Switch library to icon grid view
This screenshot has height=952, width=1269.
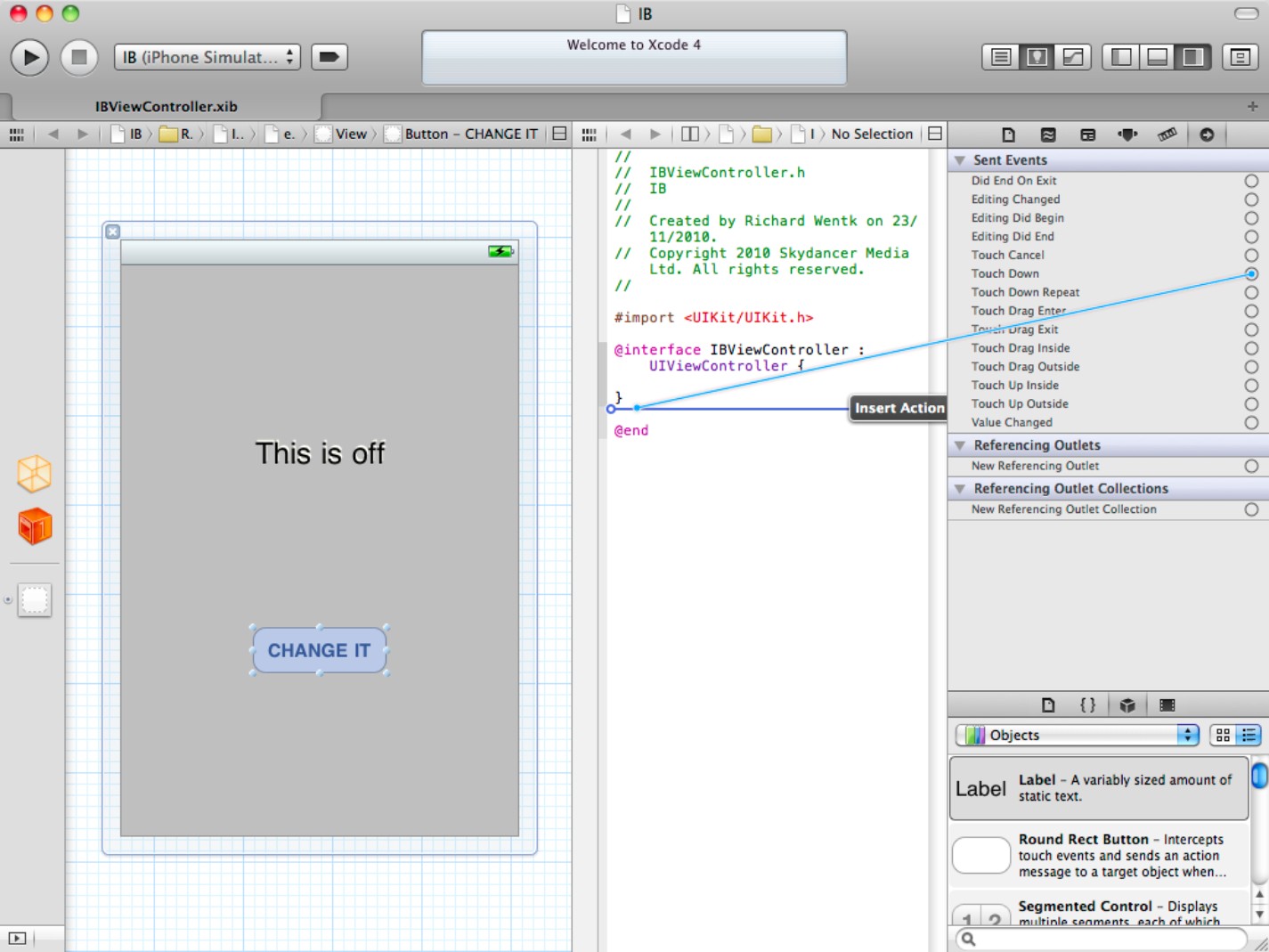click(x=1223, y=735)
